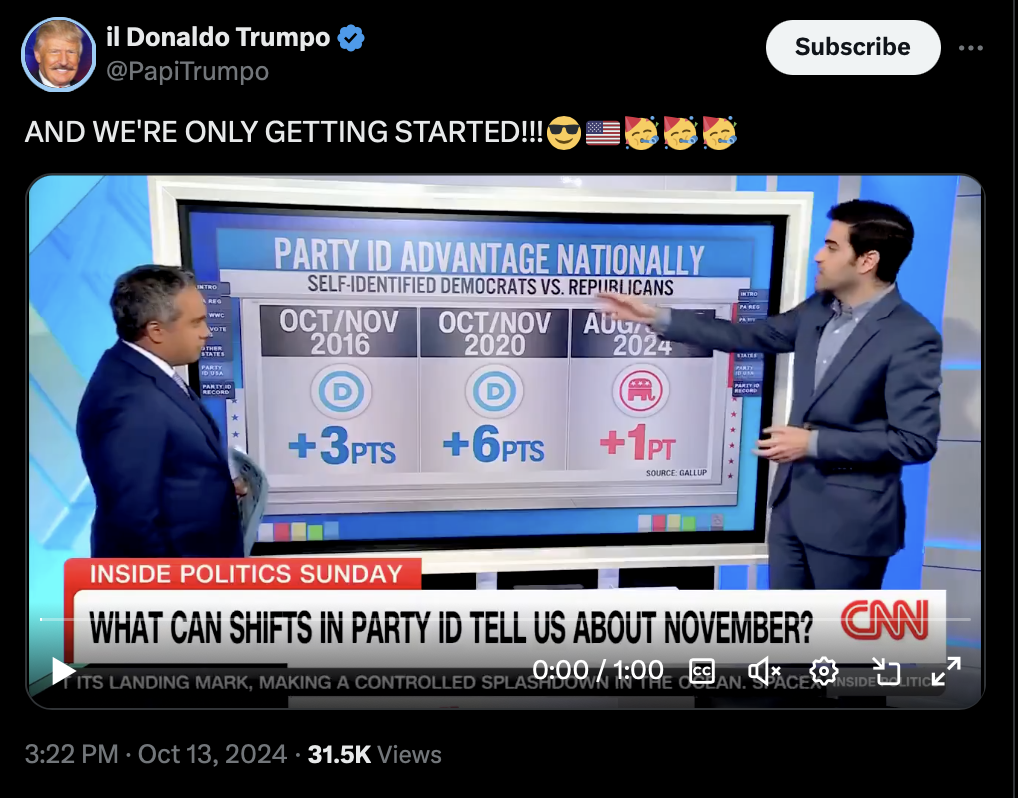Click the video time display 0:00 / 1:00

(x=598, y=670)
